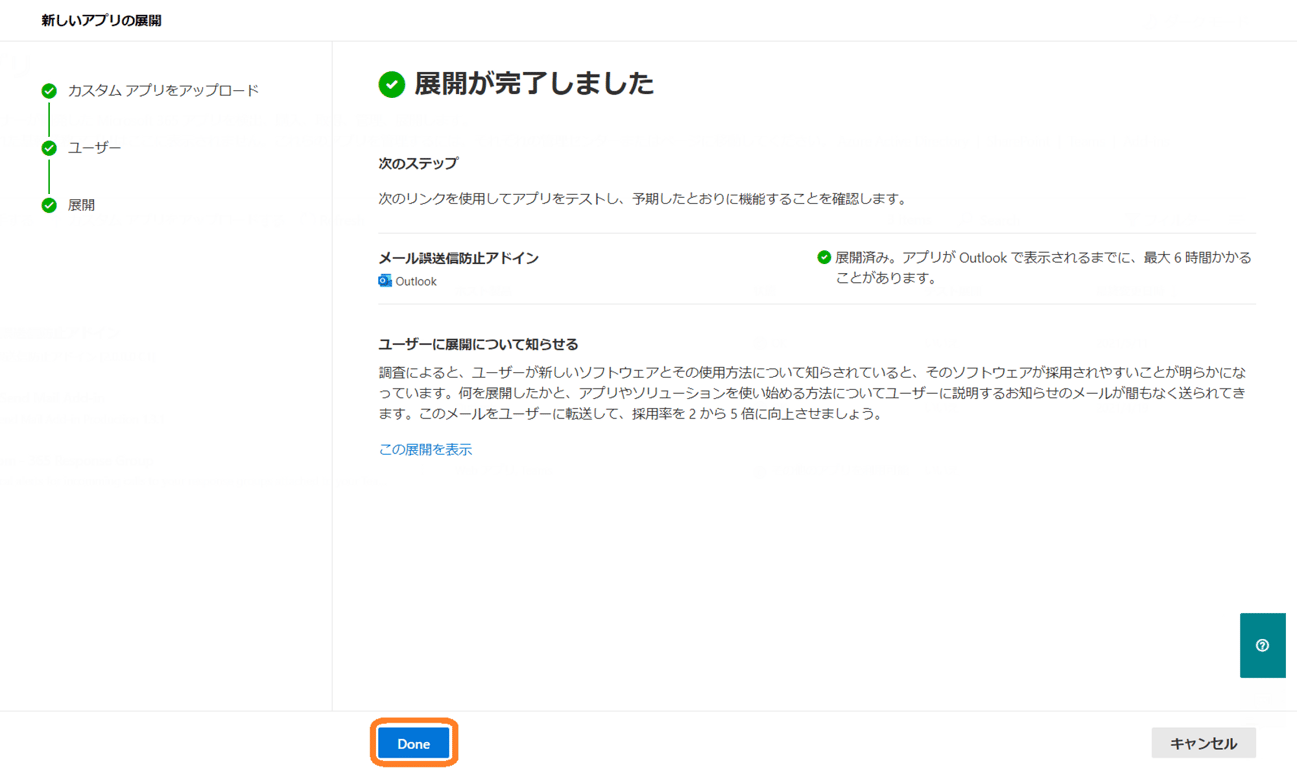Image resolution: width=1297 pixels, height=768 pixels.
Task: Click green check beside カスタム アプリをアップロード
Action: click(49, 91)
